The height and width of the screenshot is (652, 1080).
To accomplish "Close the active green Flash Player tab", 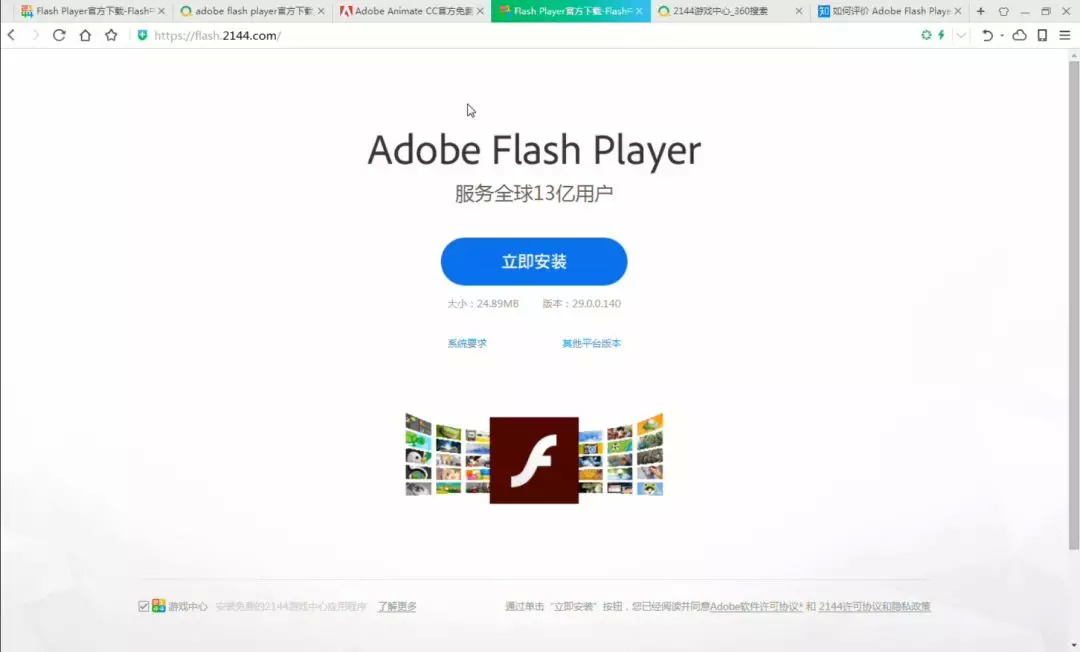I will pyautogui.click(x=639, y=11).
